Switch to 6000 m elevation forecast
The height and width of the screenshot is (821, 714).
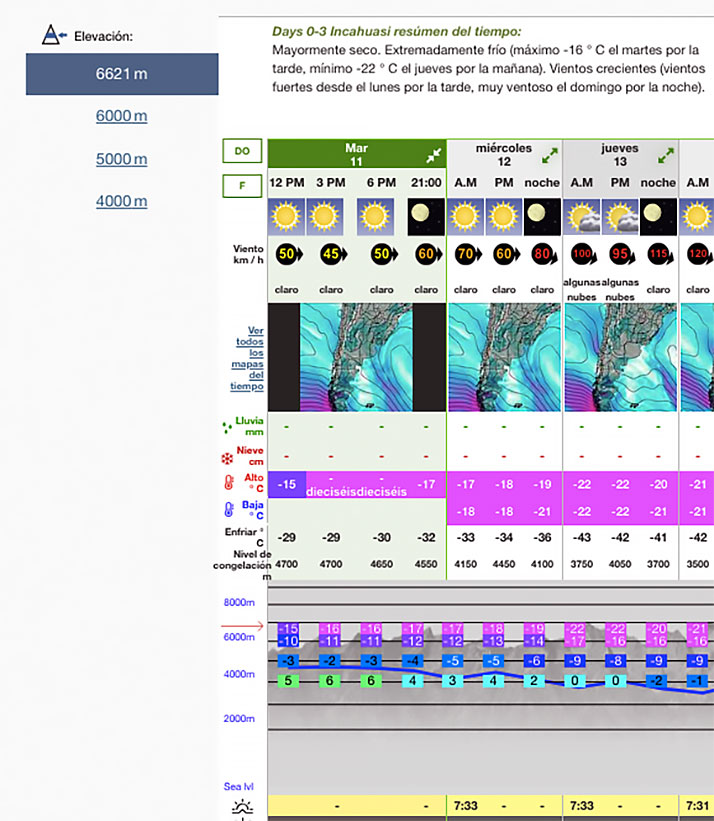122,116
